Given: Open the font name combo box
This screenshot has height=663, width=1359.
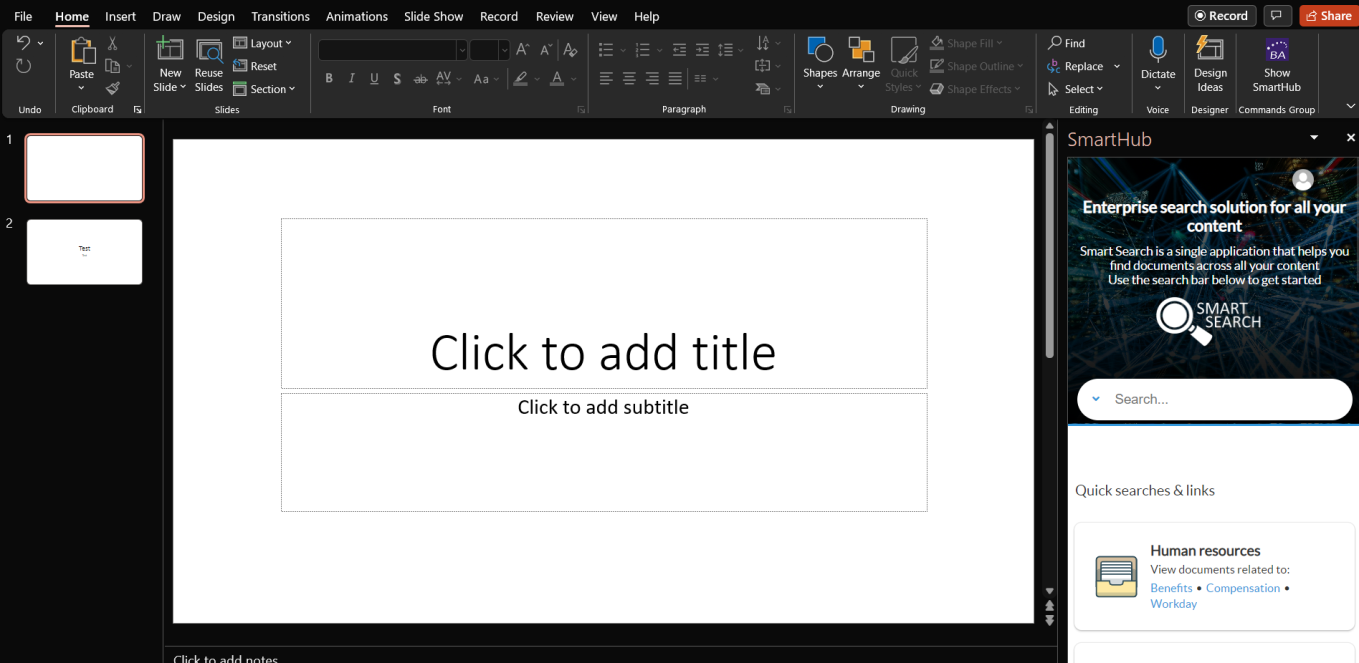Looking at the screenshot, I should click(x=392, y=50).
